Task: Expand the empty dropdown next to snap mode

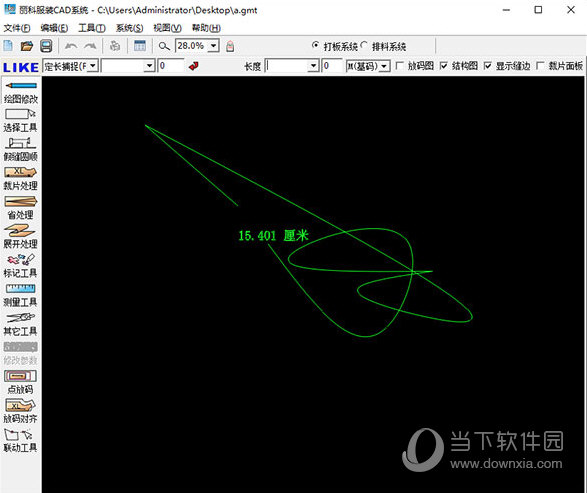Action: pyautogui.click(x=149, y=66)
